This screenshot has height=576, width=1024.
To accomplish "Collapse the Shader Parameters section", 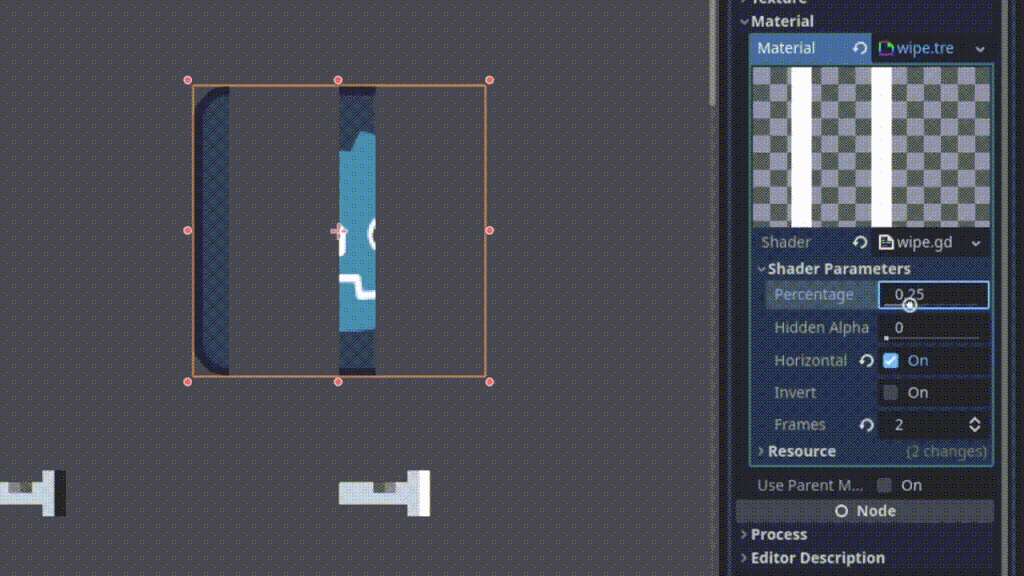I will click(x=762, y=268).
